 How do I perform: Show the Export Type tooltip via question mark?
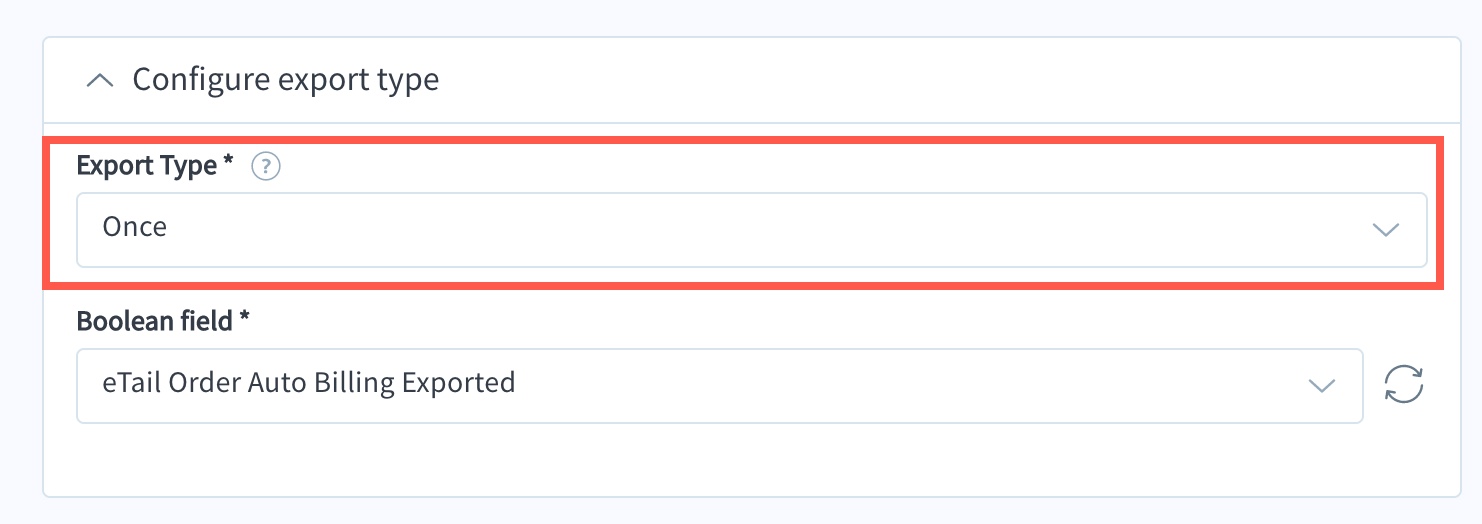265,167
